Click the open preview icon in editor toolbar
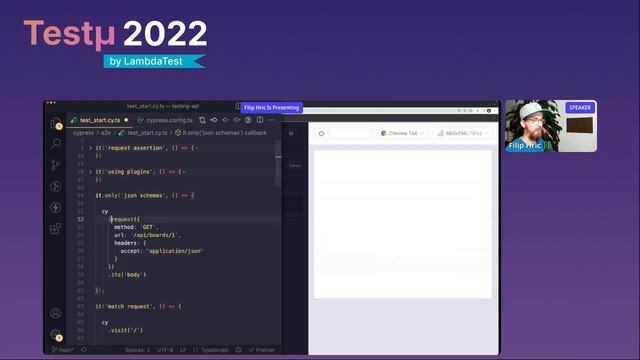Viewport: 640px width, 360px height. point(248,120)
